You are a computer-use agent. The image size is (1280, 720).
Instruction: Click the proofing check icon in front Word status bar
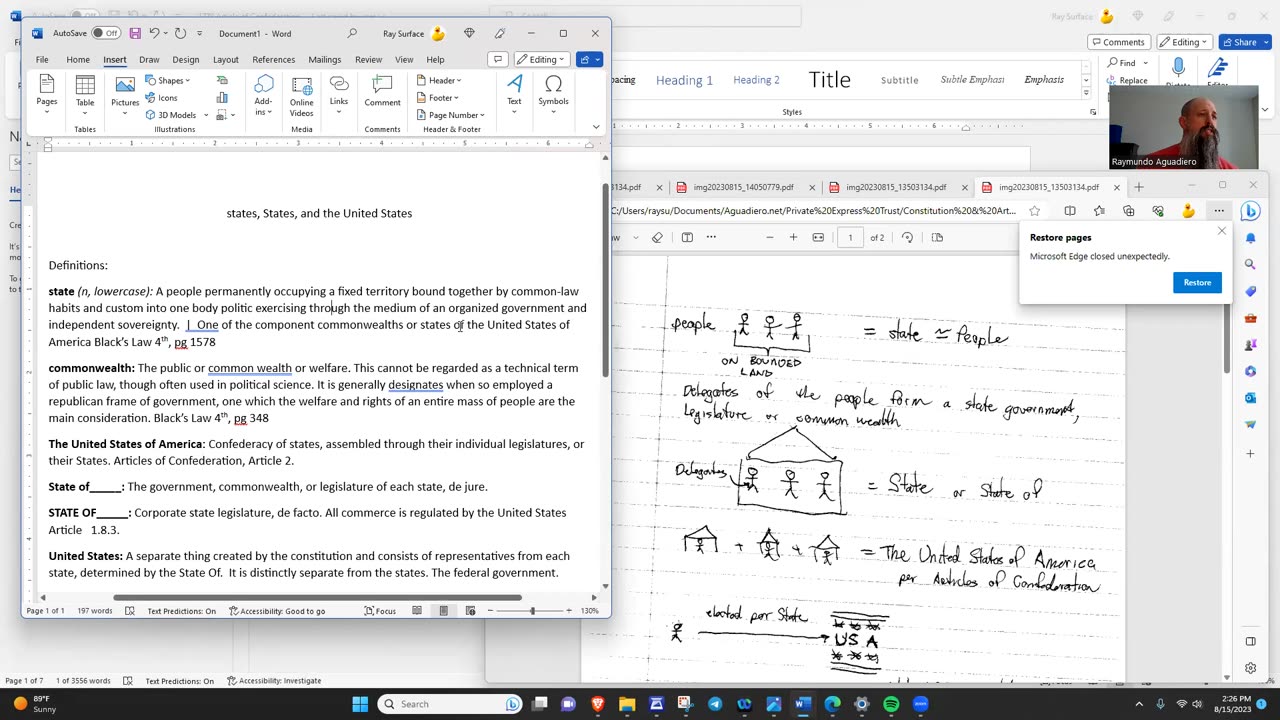[129, 611]
